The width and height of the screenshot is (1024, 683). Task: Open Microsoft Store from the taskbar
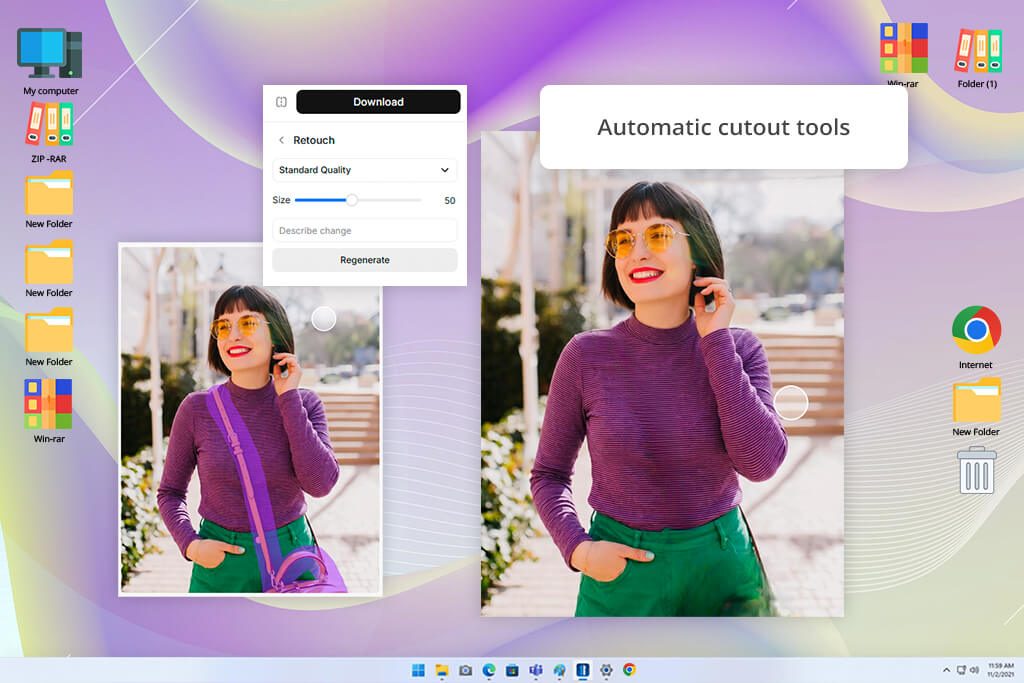click(x=513, y=670)
